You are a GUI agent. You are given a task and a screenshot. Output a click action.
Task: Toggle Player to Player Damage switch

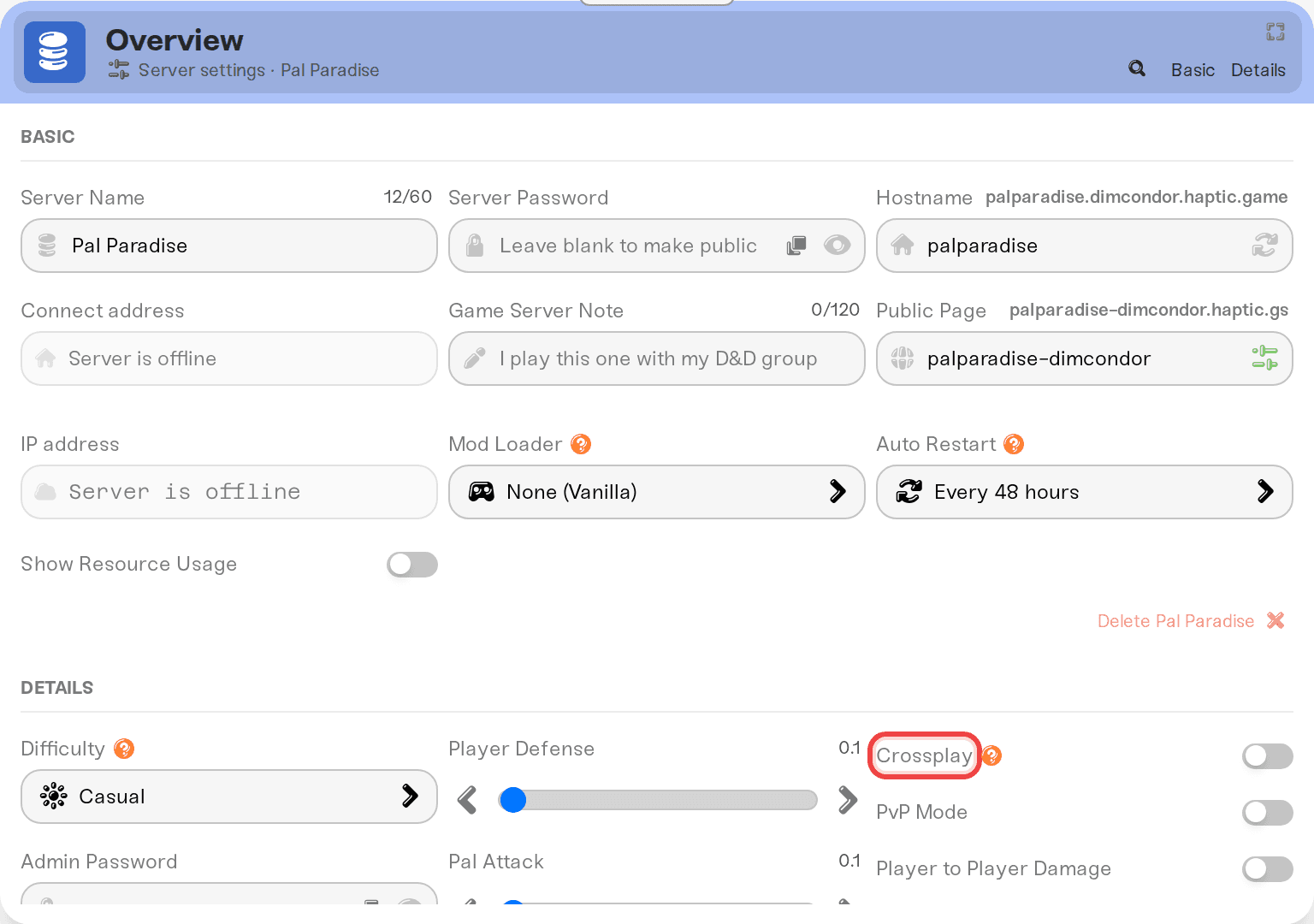1268,868
